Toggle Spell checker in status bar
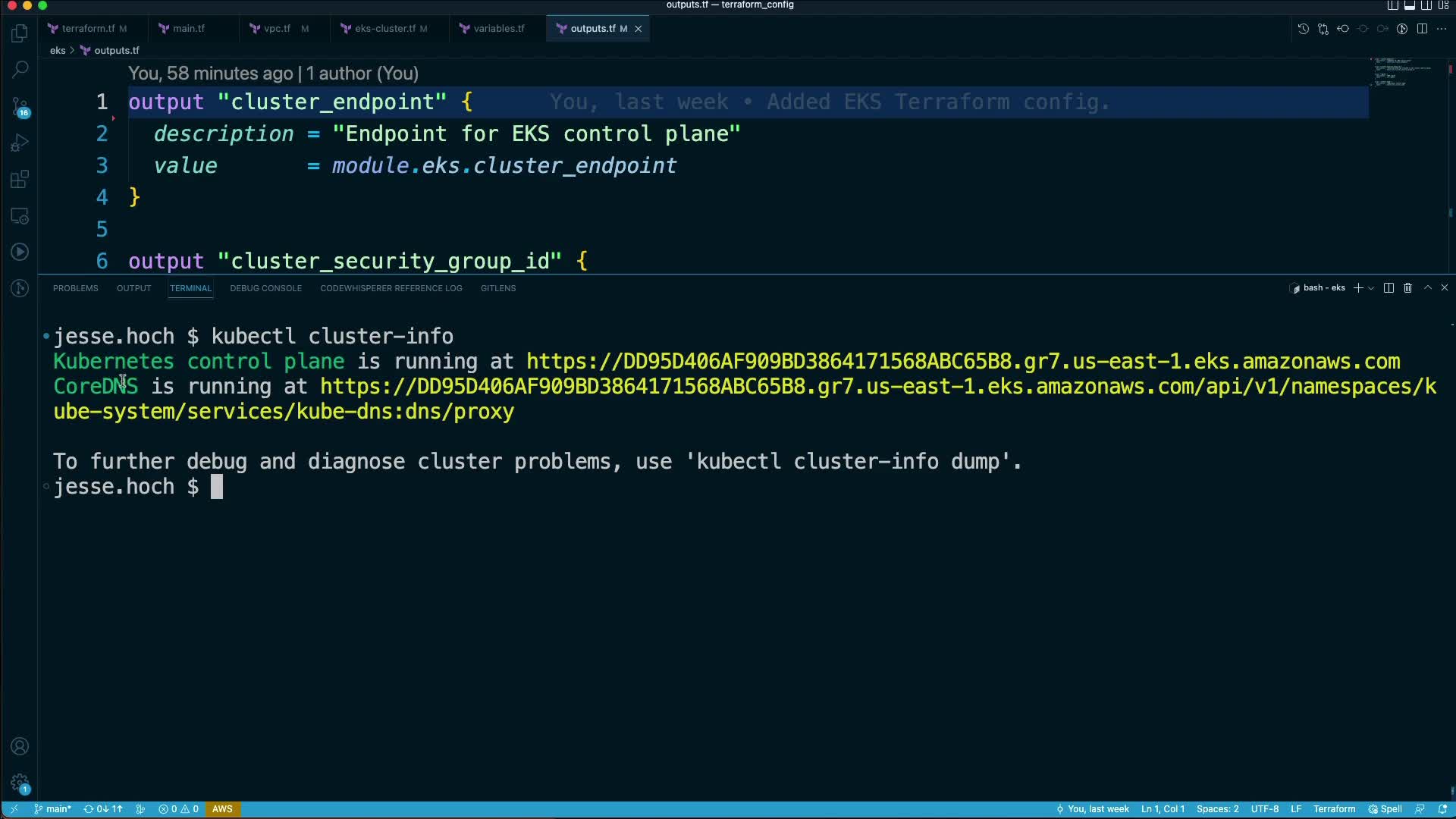This screenshot has width=1456, height=819. coord(1385,809)
